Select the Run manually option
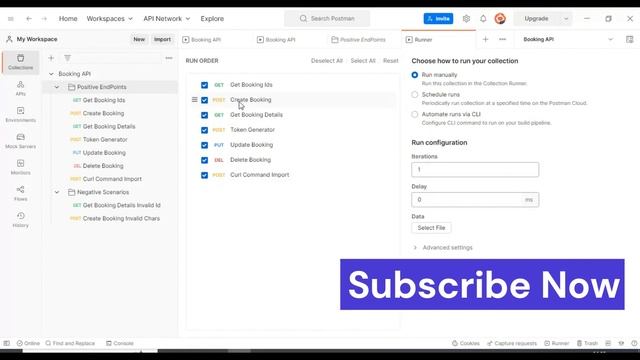This screenshot has width=640, height=360. click(415, 75)
